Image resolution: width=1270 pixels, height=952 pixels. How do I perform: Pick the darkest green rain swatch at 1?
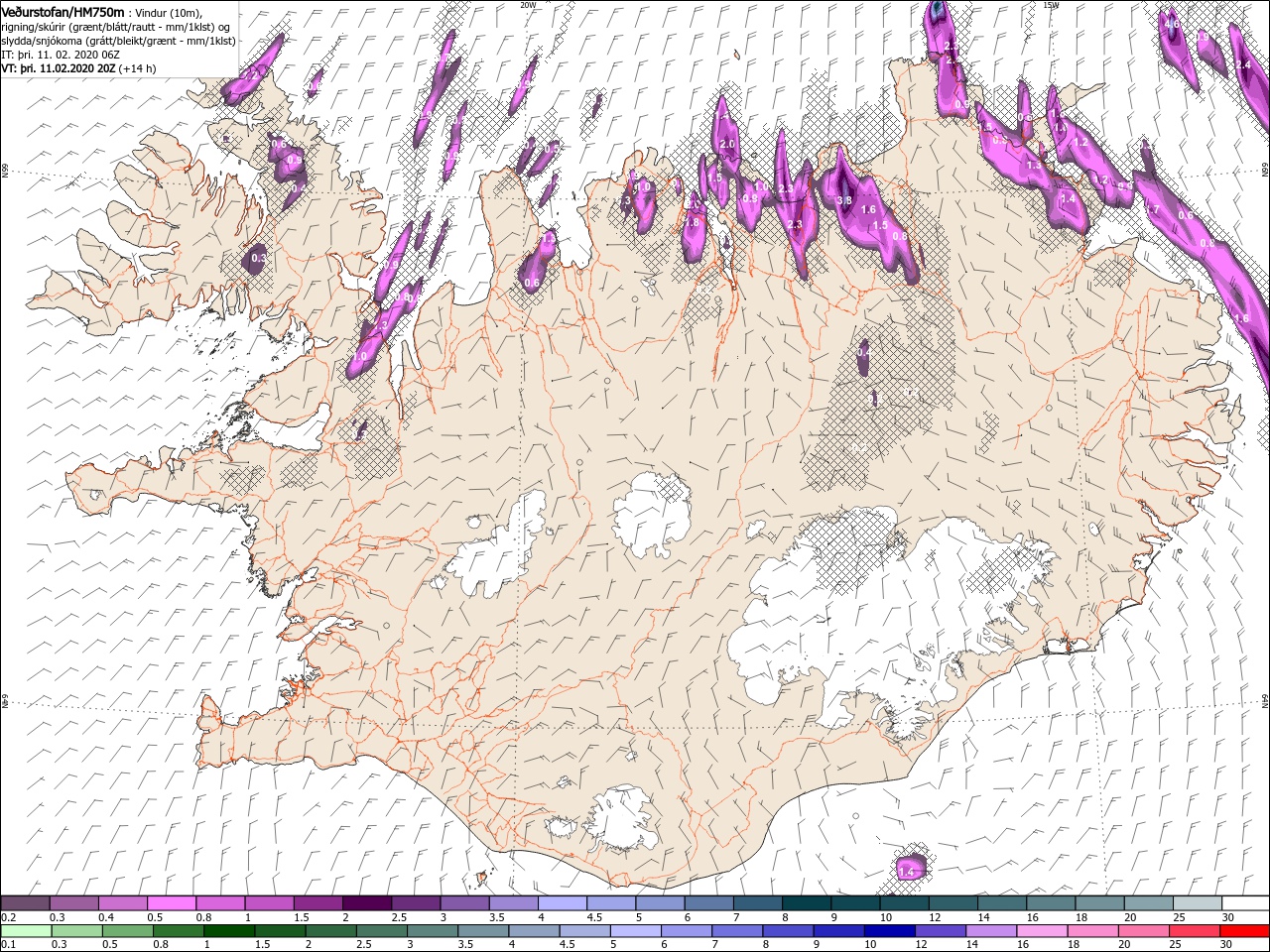tap(229, 930)
